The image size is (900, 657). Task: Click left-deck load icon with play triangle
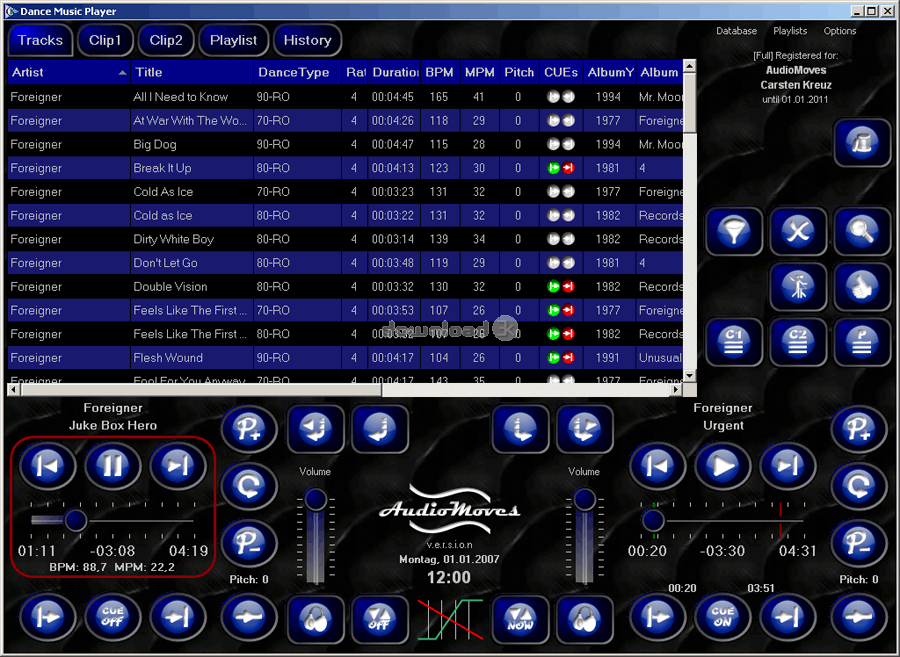coord(315,429)
